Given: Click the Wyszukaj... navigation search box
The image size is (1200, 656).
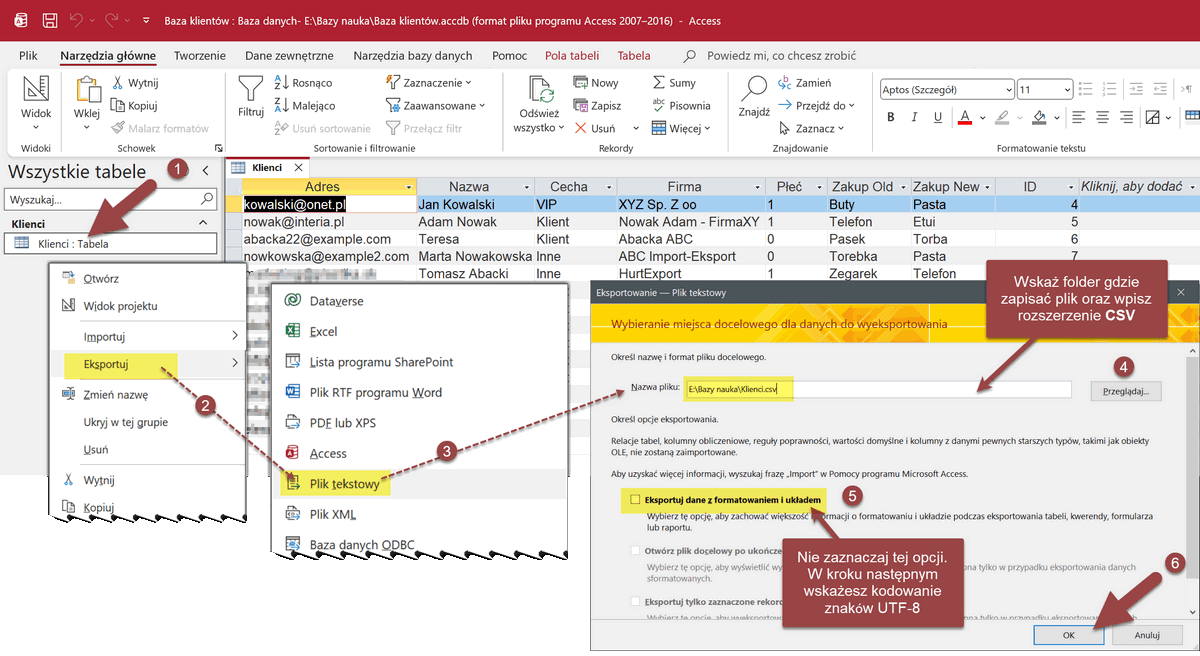Looking at the screenshot, I should pos(110,199).
